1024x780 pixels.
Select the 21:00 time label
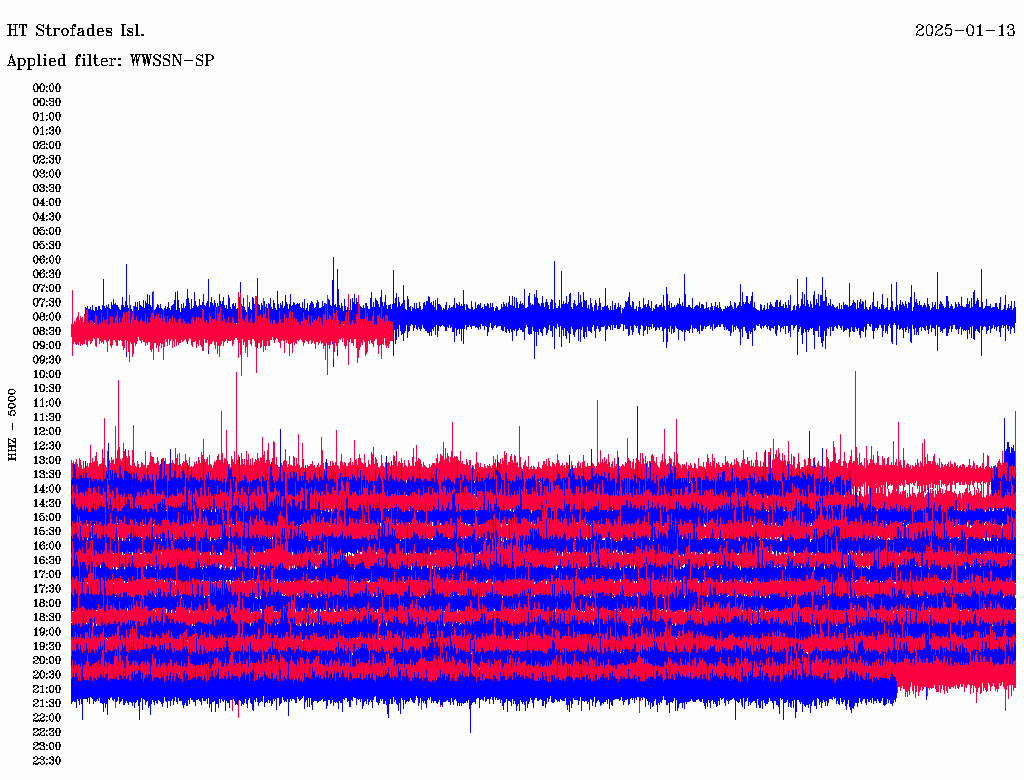click(x=47, y=689)
